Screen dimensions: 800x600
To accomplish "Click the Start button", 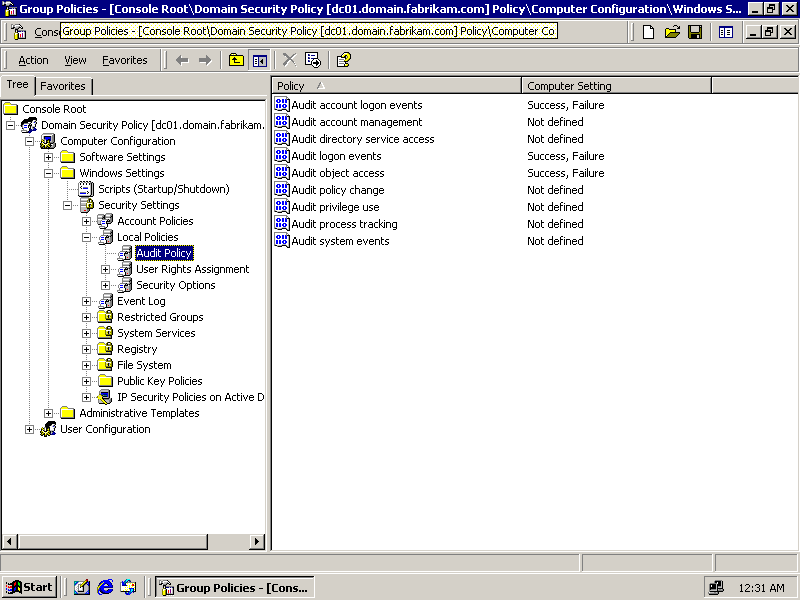I will [x=30, y=587].
